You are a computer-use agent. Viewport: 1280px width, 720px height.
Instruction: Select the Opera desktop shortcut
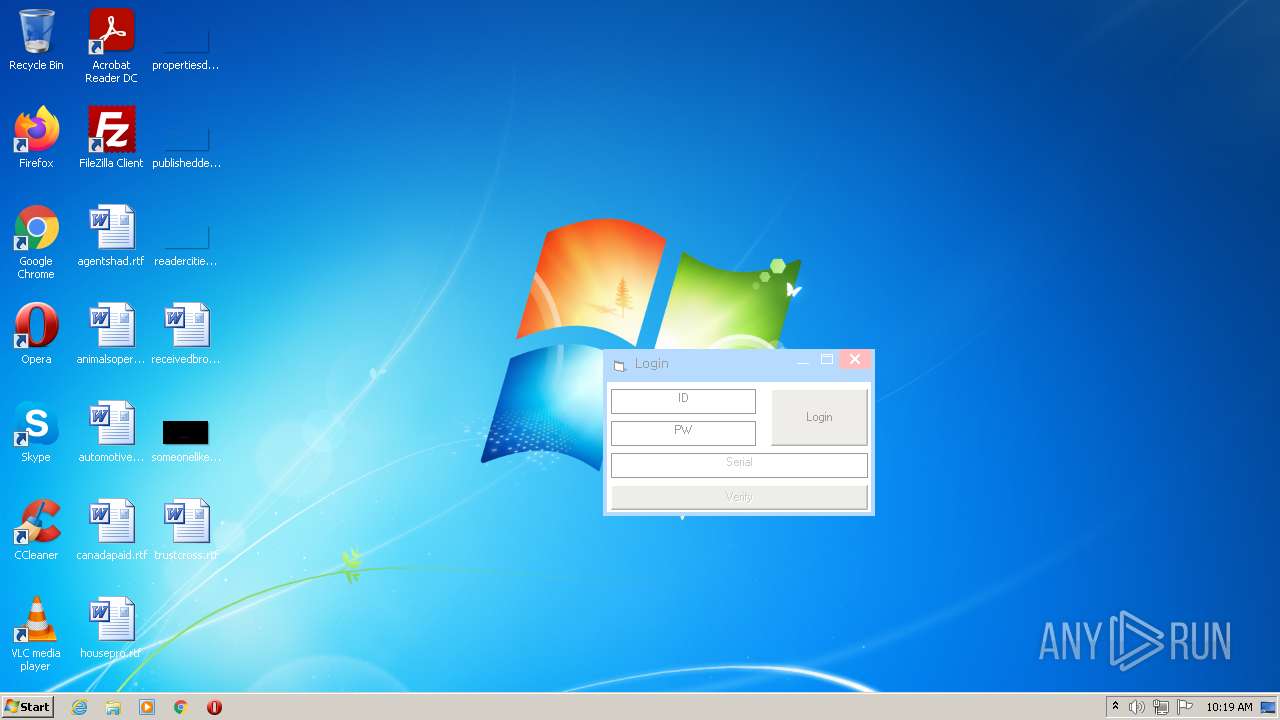tap(36, 334)
